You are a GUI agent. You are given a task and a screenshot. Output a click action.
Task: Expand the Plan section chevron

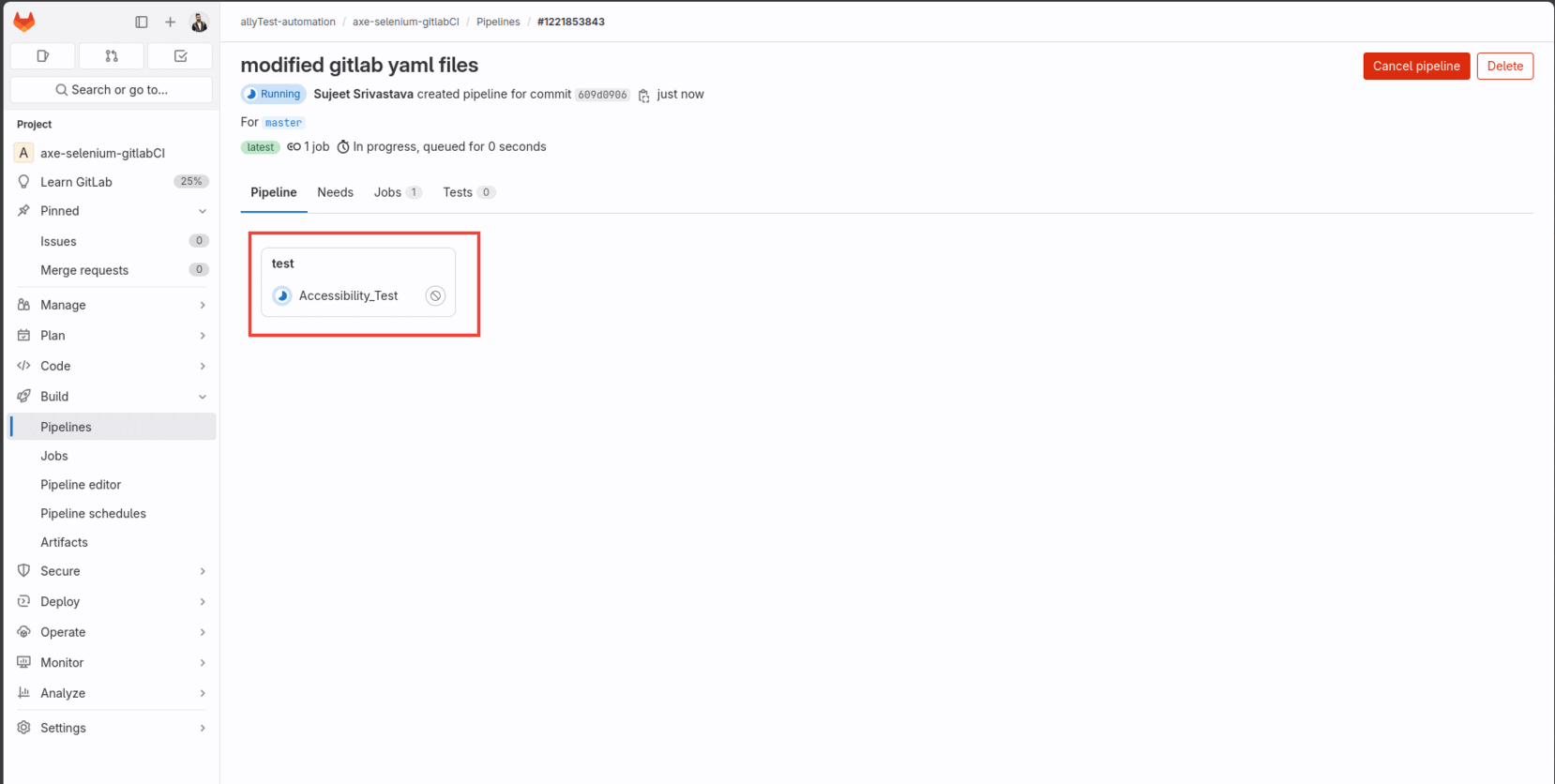pos(203,336)
